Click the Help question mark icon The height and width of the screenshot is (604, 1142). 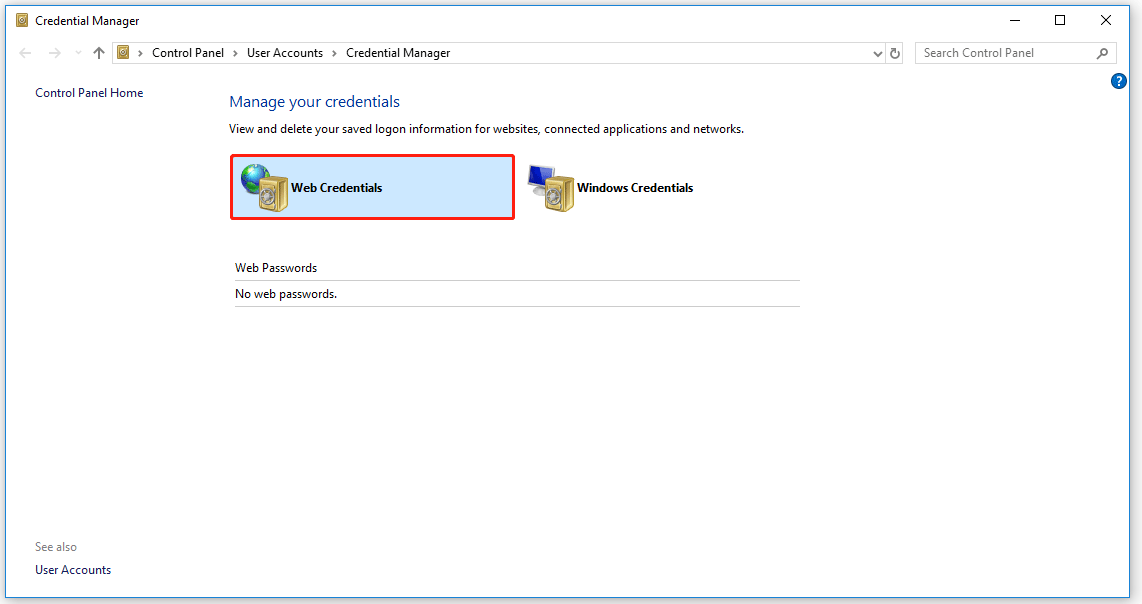[x=1118, y=81]
